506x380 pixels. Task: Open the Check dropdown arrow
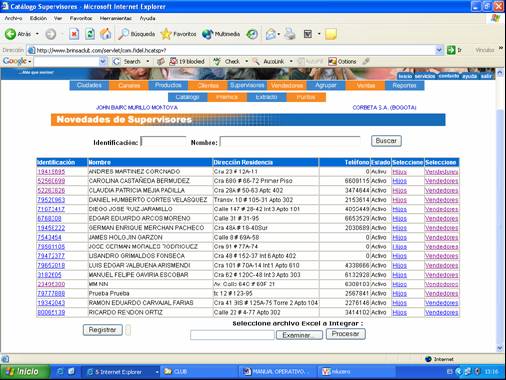pos(247,61)
